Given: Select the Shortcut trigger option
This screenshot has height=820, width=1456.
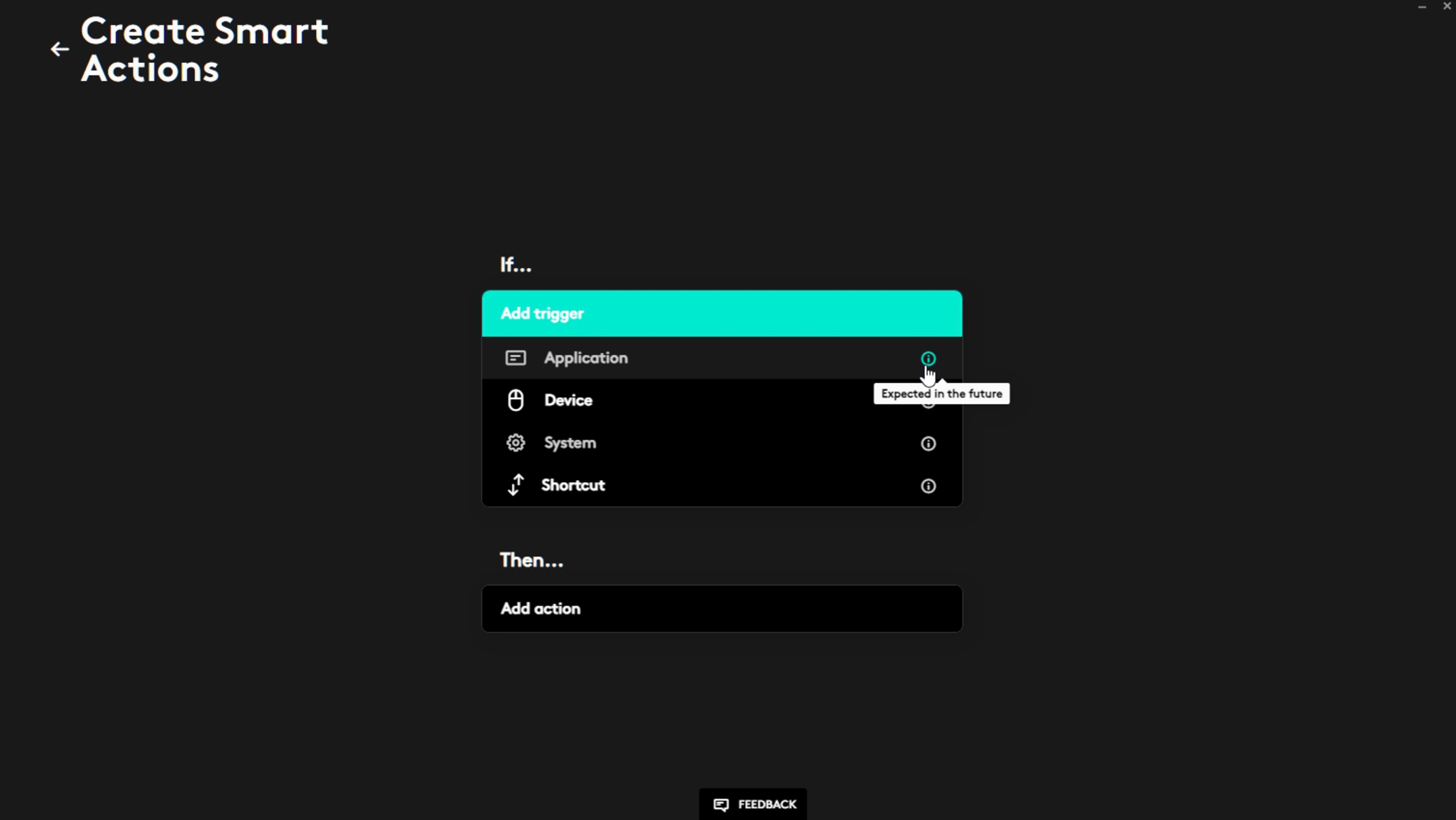Looking at the screenshot, I should (573, 485).
